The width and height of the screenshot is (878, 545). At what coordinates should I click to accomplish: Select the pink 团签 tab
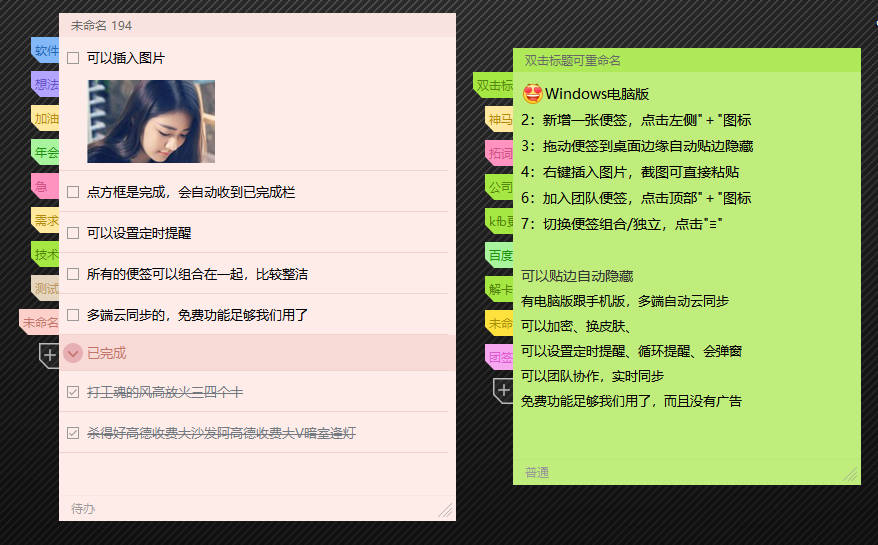point(499,357)
